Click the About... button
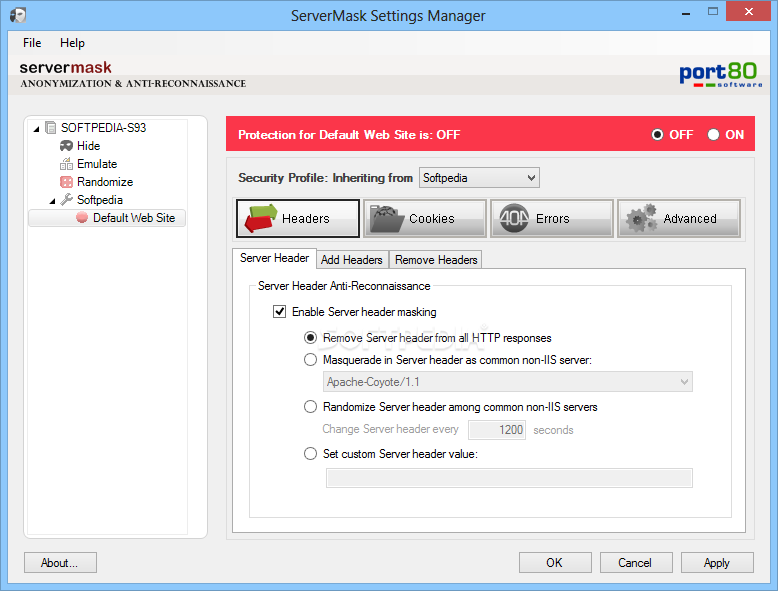The height and width of the screenshot is (591, 778). 60,563
